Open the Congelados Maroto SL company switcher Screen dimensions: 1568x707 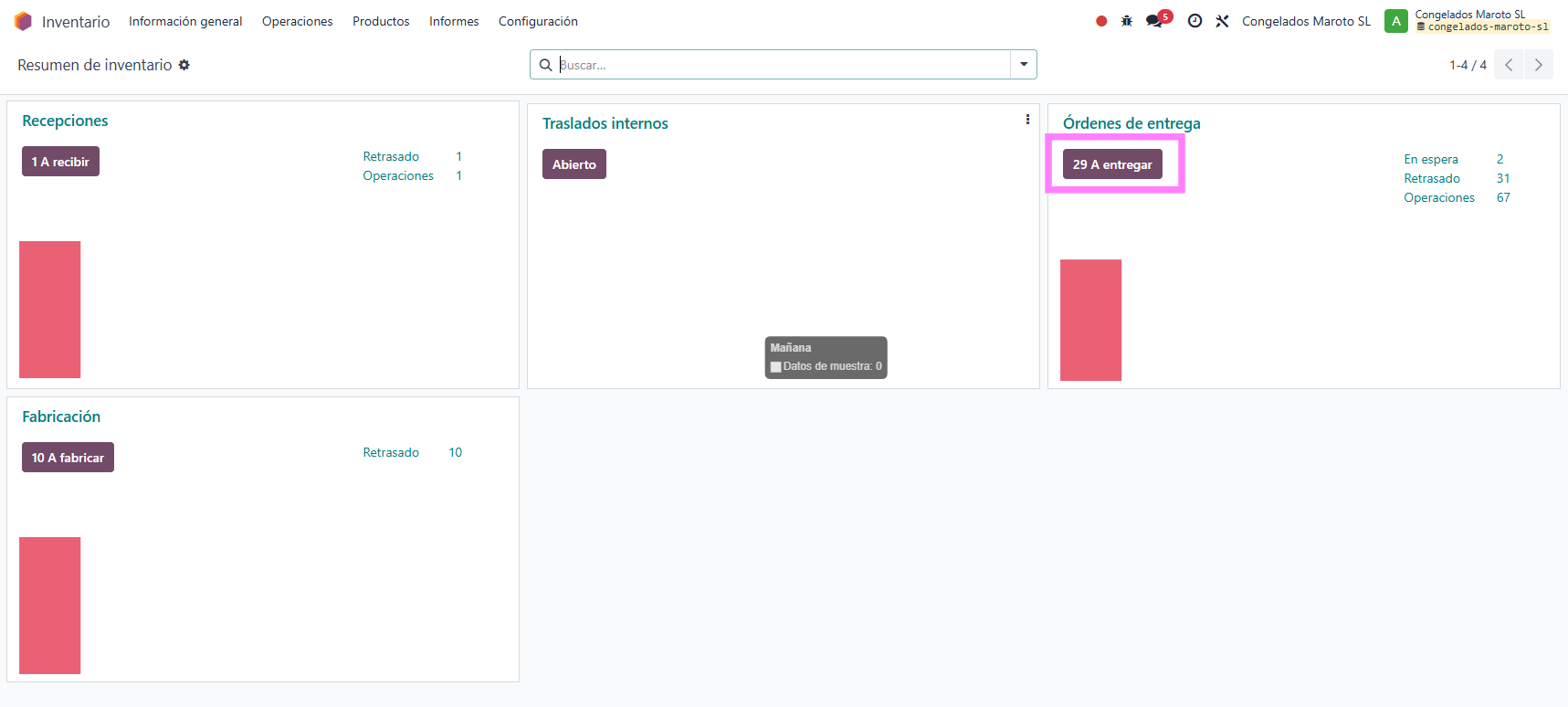[x=1306, y=21]
